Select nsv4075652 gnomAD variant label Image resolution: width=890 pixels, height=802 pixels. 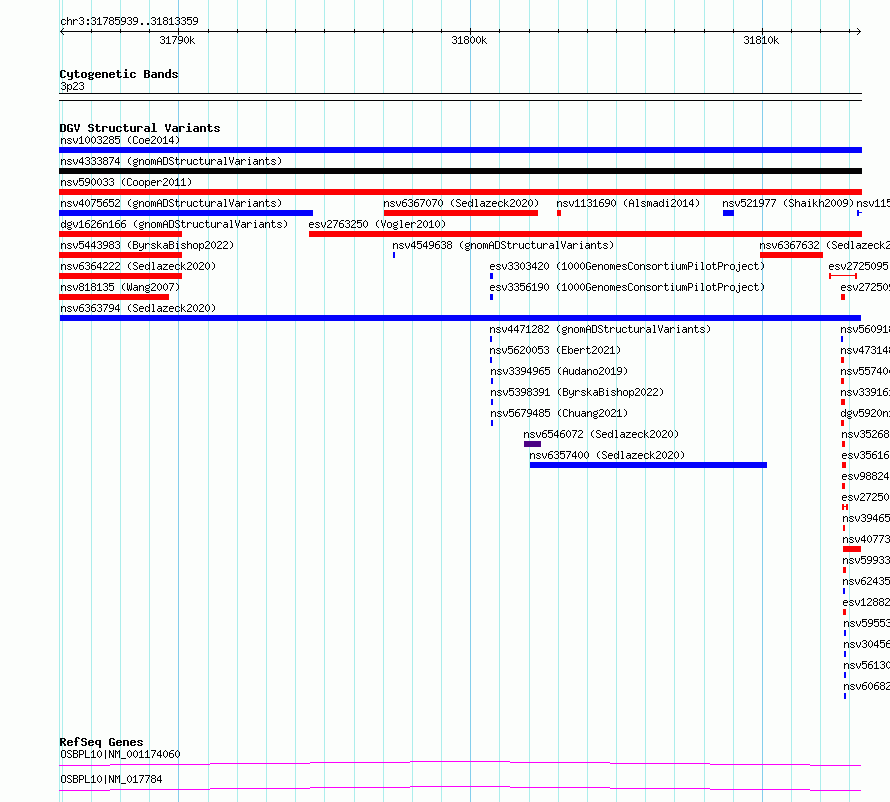tap(171, 203)
